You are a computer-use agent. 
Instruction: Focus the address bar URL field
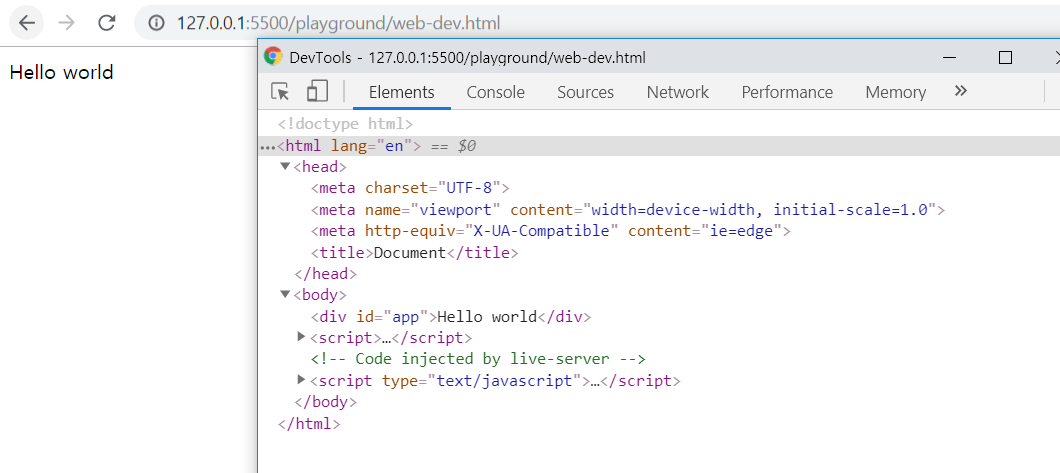pos(595,24)
